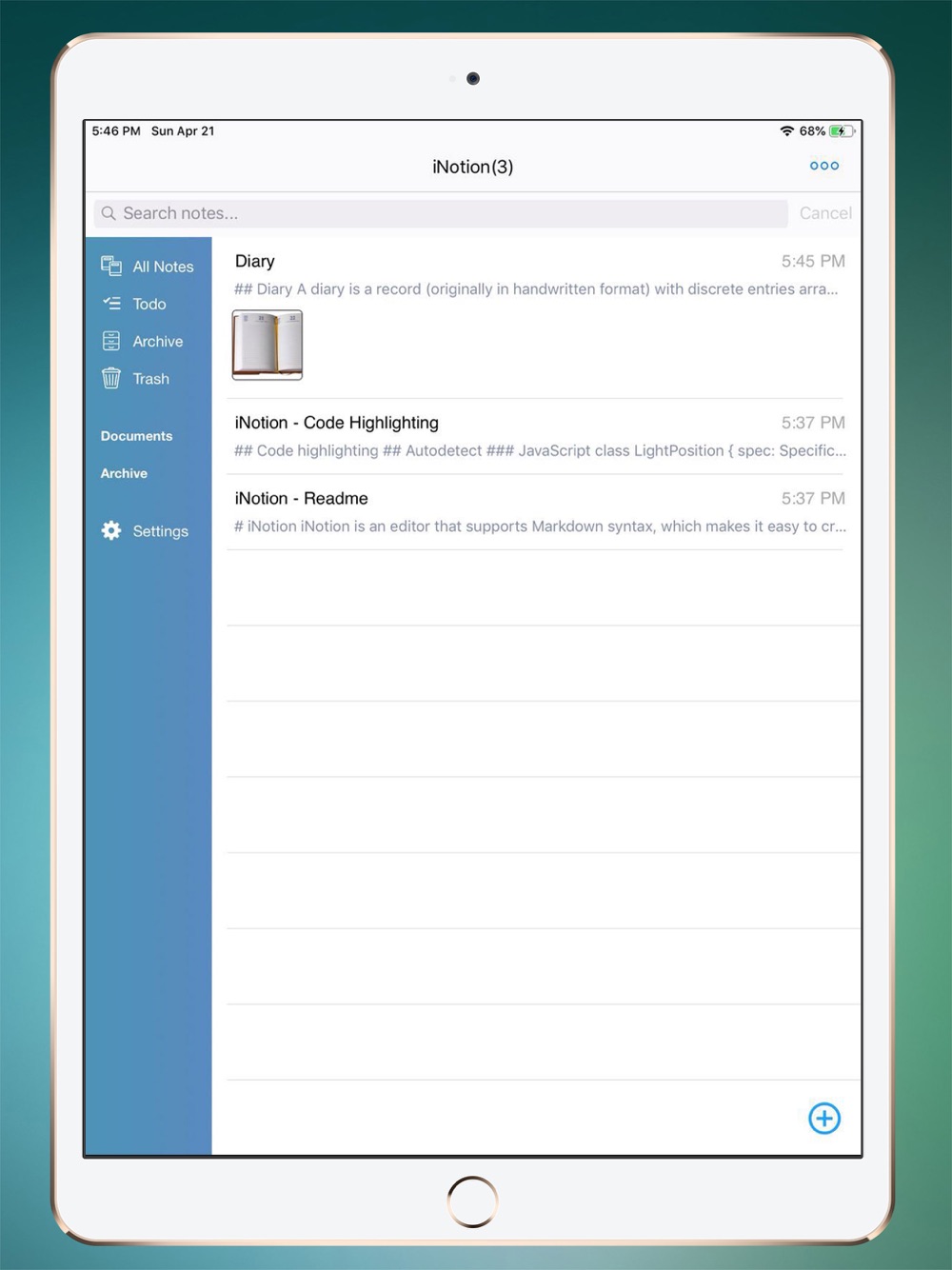Viewport: 952px width, 1270px height.
Task: Click the magnifier icon in search bar
Action: 109,213
